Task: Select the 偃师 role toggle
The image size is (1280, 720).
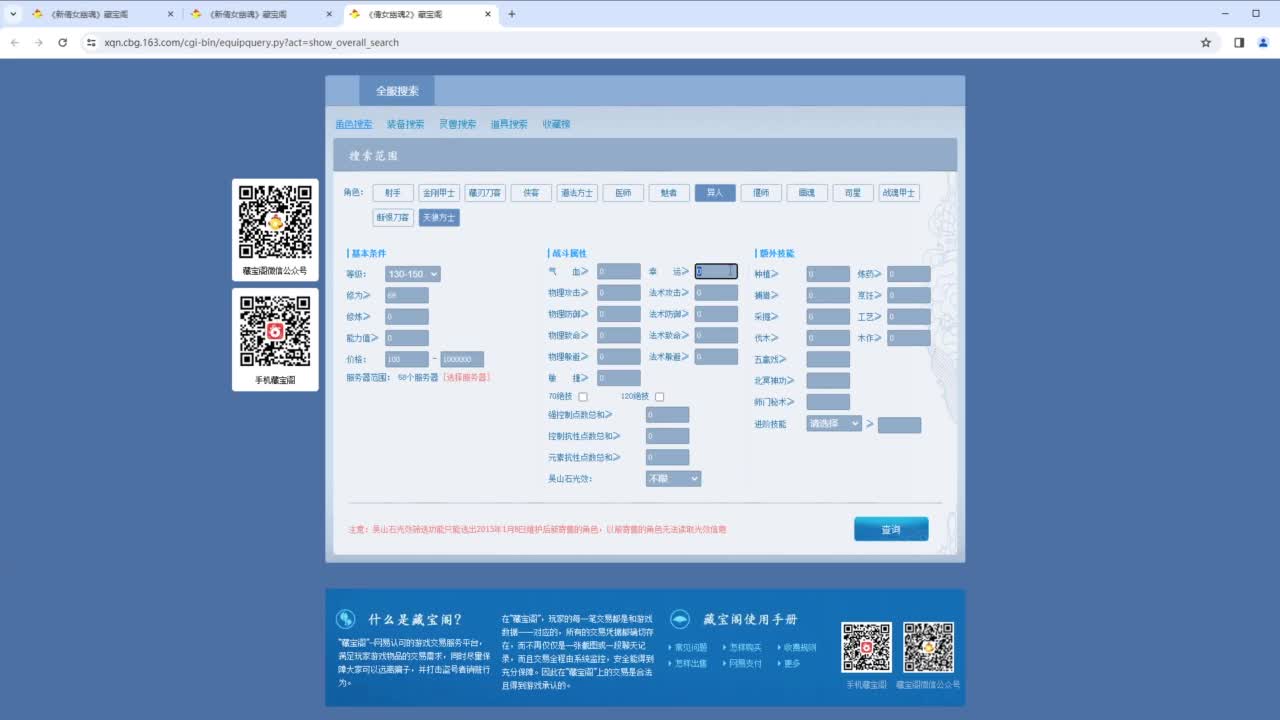Action: coord(761,193)
